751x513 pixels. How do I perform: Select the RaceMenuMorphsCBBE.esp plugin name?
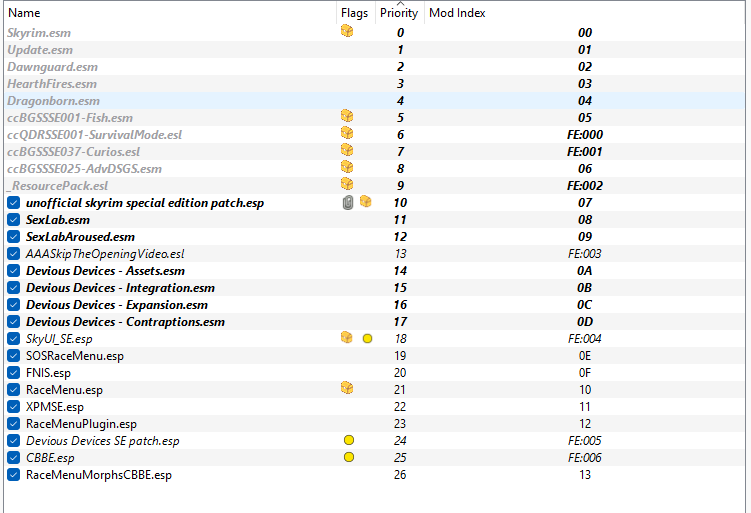[x=99, y=475]
